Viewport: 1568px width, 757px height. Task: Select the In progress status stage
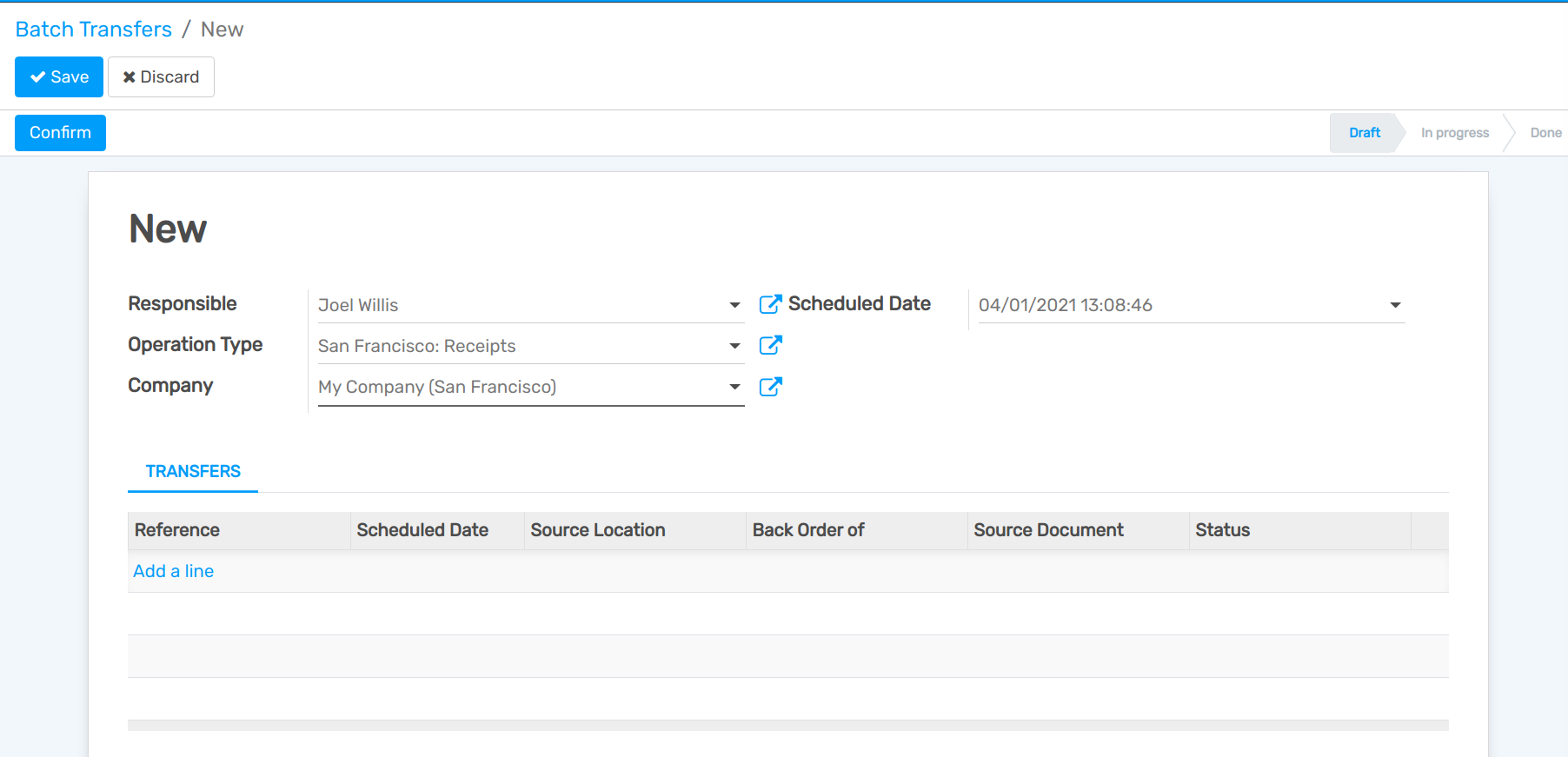[x=1455, y=133]
